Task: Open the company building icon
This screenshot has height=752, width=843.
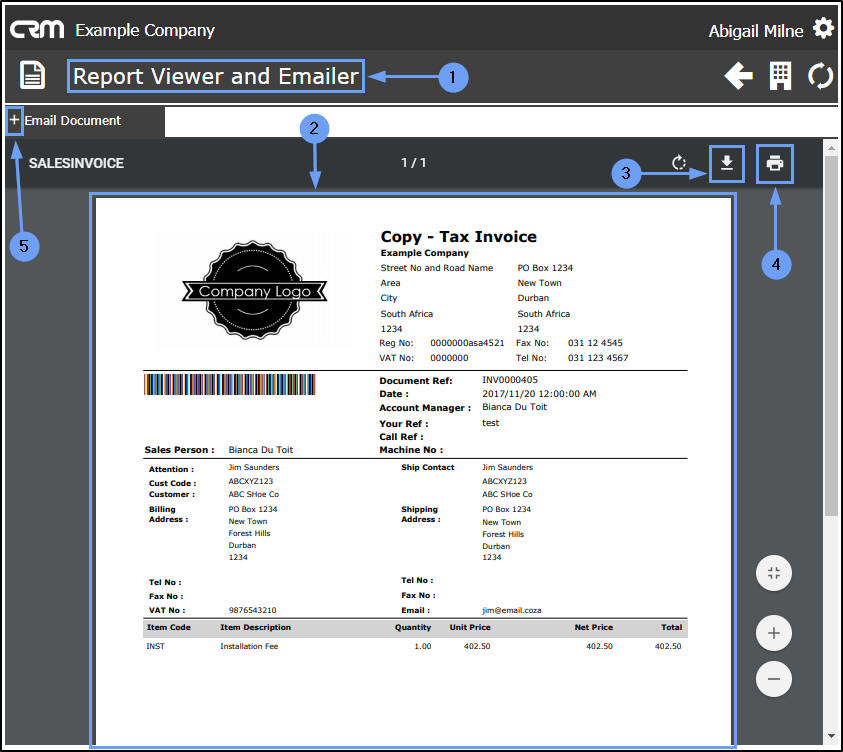Action: pos(780,77)
